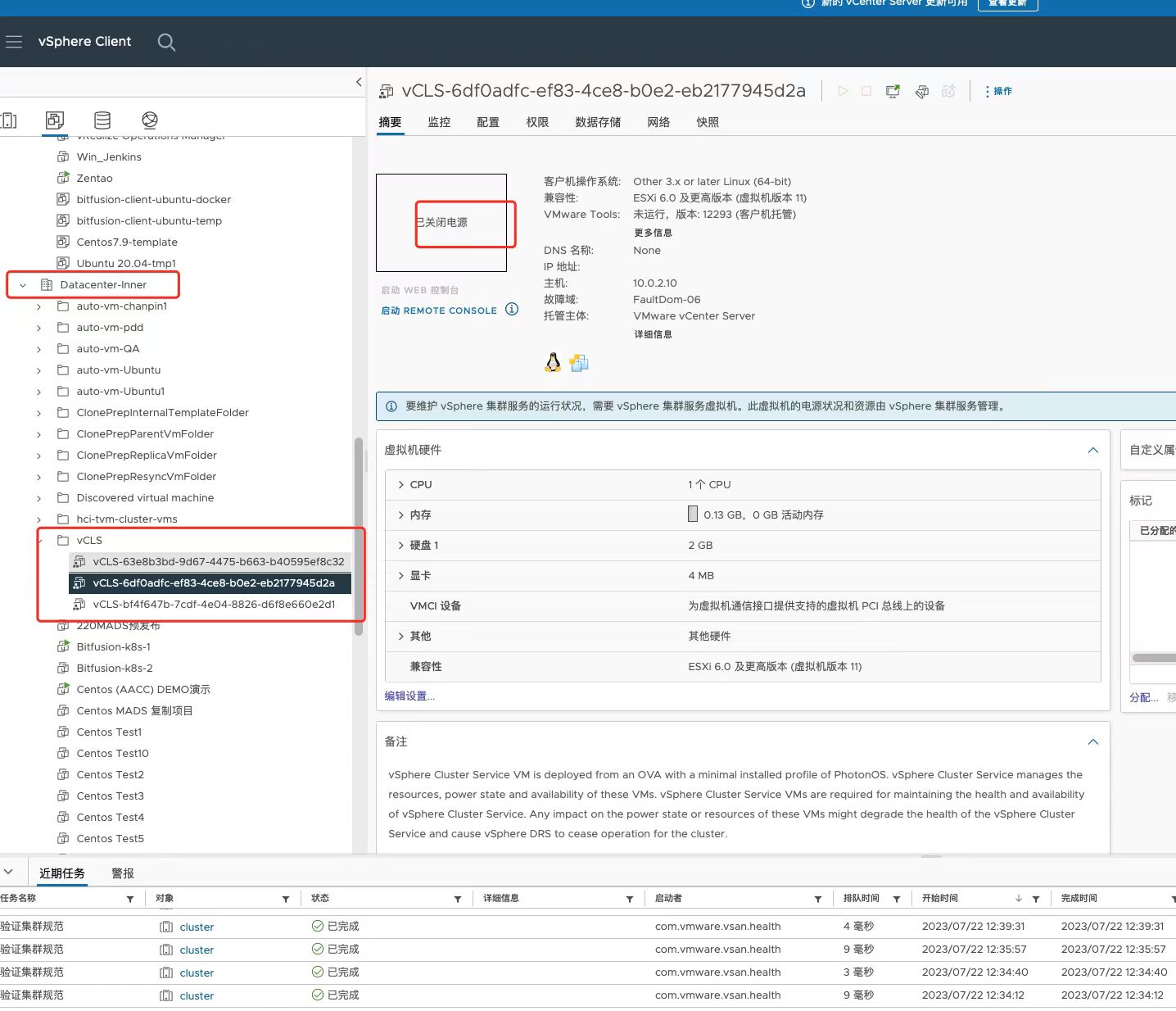Click filter icon on 任务名称 column
The width and height of the screenshot is (1176, 1011).
click(x=130, y=900)
